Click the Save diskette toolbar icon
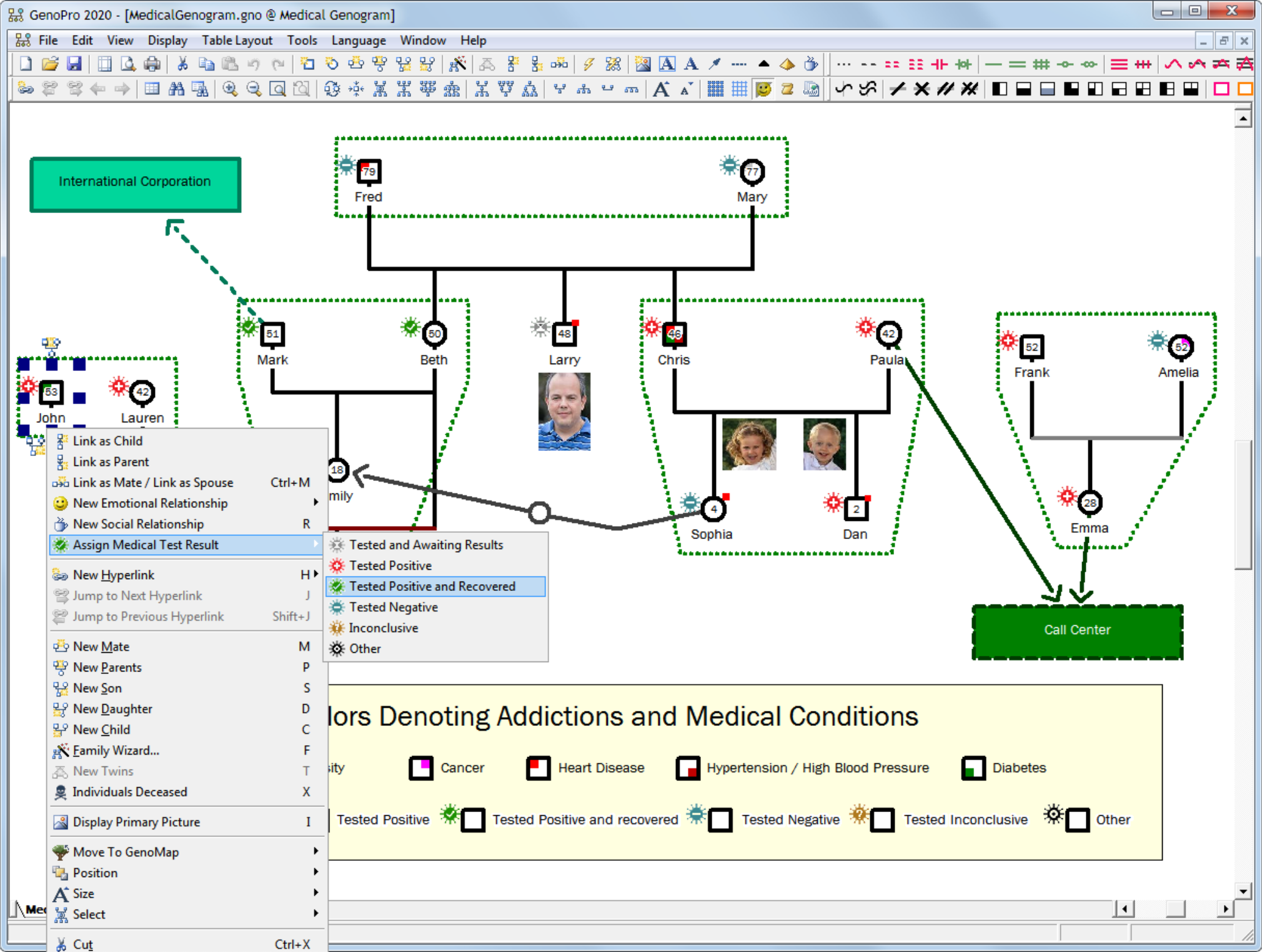1262x952 pixels. tap(74, 64)
